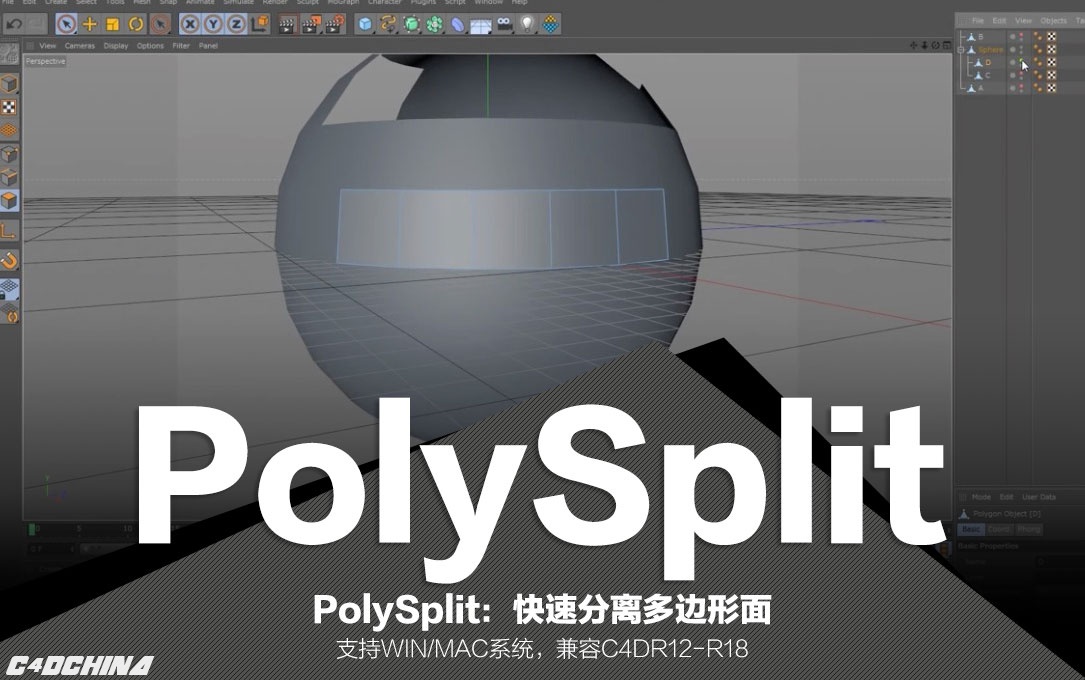Select object D in Object Manager
The height and width of the screenshot is (680, 1085).
(x=988, y=63)
